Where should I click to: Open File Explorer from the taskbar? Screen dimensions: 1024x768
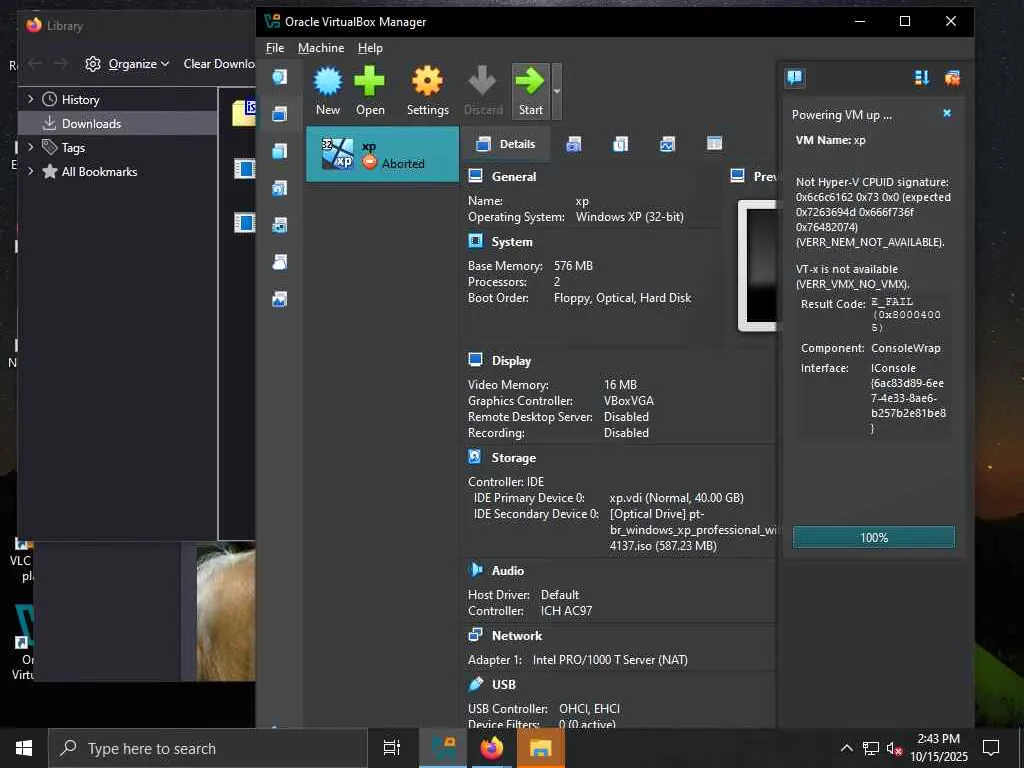(541, 748)
